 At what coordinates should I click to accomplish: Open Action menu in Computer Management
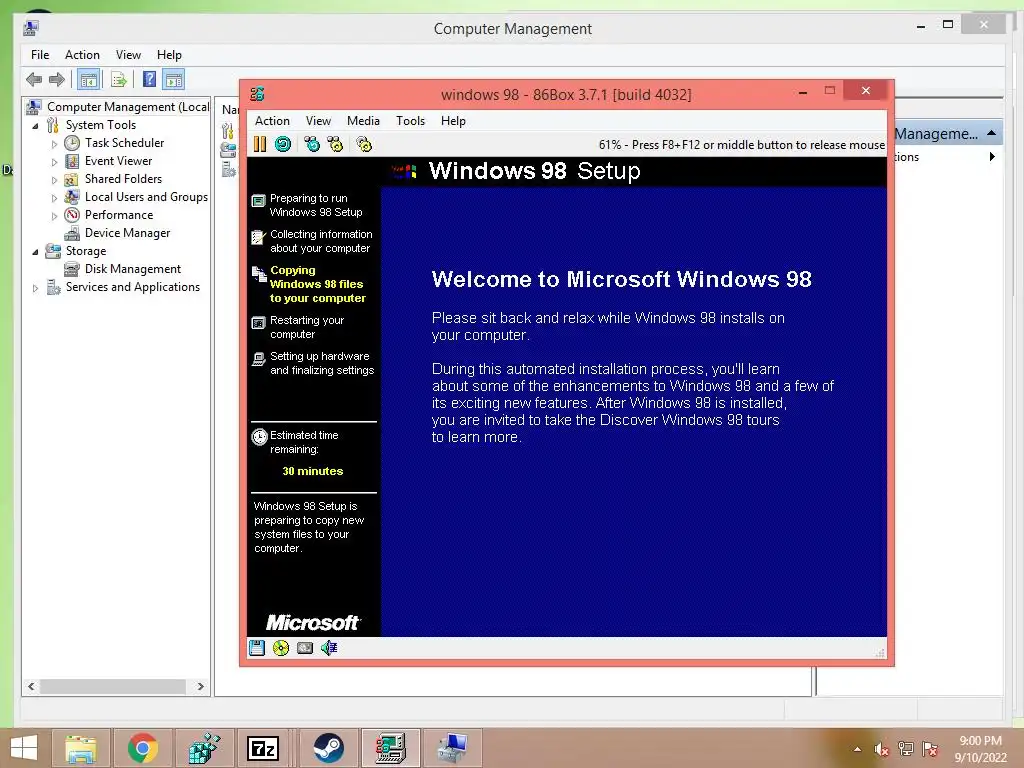(x=82, y=55)
